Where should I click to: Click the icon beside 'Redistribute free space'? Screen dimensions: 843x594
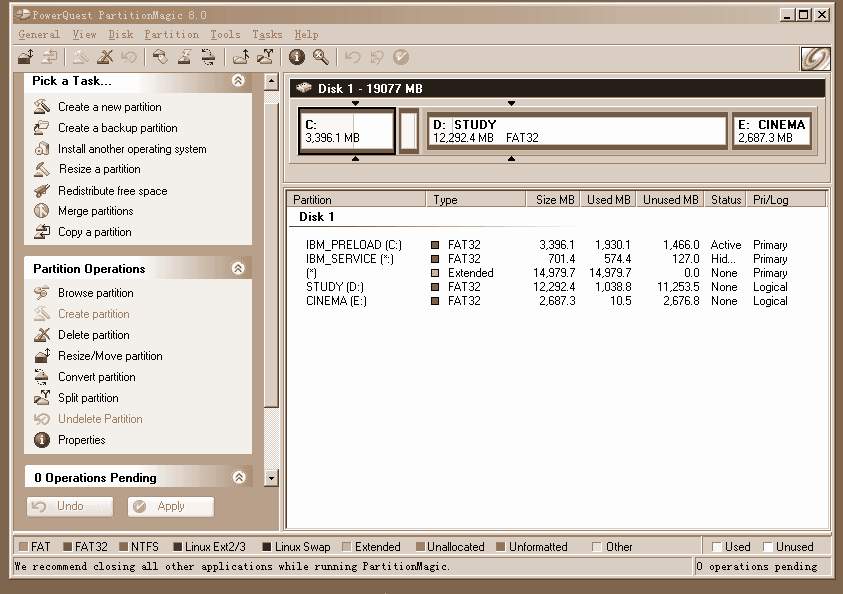click(x=42, y=190)
